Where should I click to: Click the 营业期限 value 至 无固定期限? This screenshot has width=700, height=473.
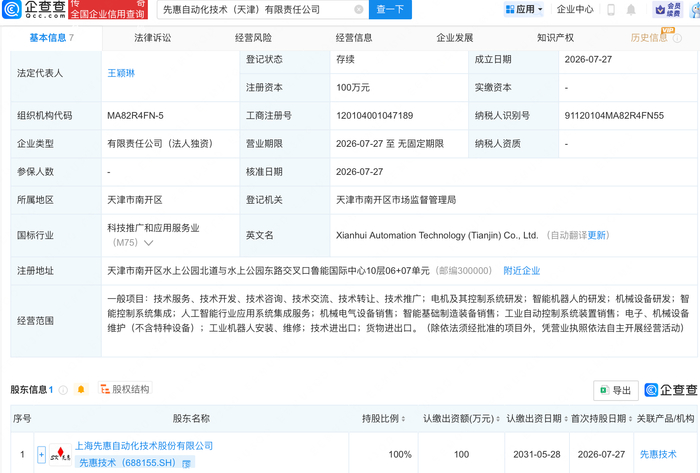coord(390,144)
